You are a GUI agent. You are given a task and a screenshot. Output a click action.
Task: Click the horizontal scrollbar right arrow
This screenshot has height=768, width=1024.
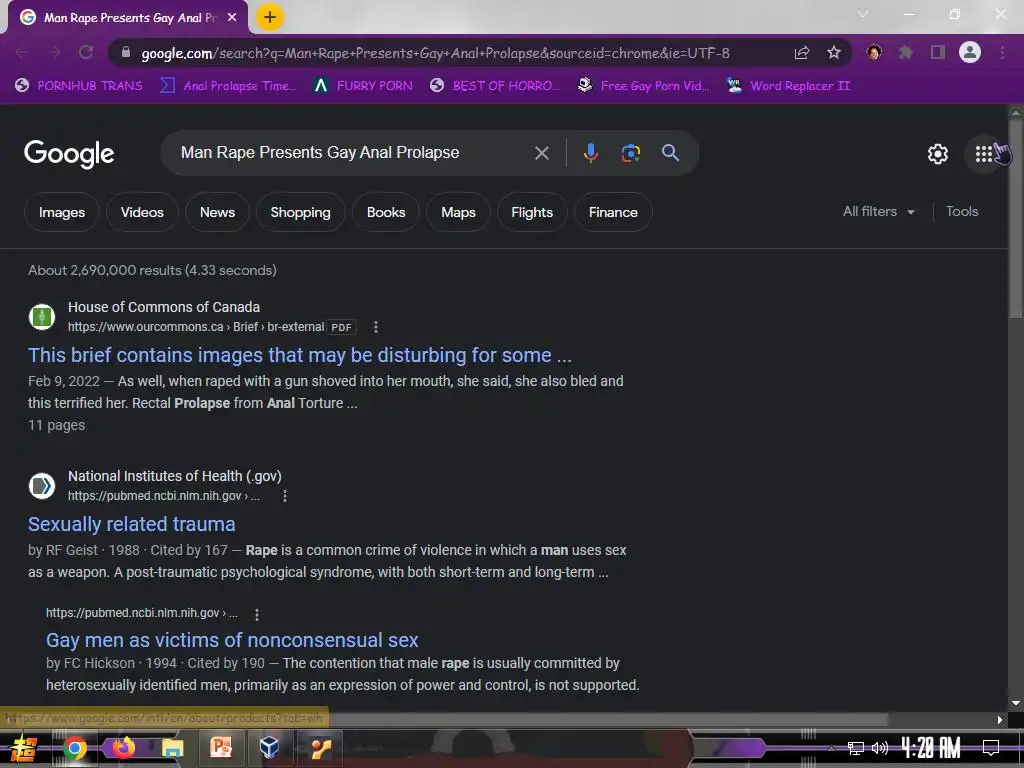point(999,720)
